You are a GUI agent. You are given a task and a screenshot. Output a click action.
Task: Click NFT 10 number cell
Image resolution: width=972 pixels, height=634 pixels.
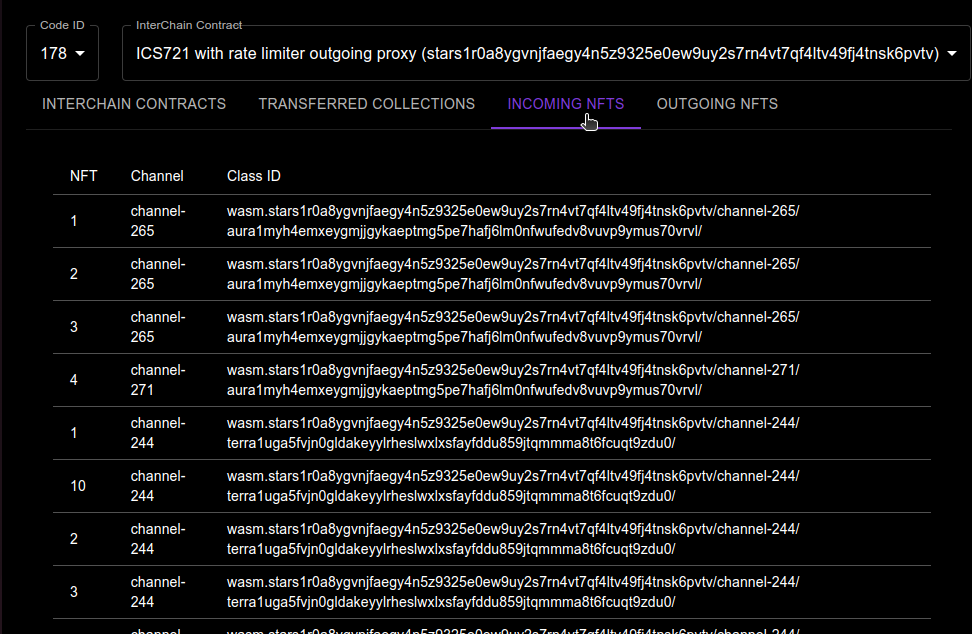coord(78,486)
